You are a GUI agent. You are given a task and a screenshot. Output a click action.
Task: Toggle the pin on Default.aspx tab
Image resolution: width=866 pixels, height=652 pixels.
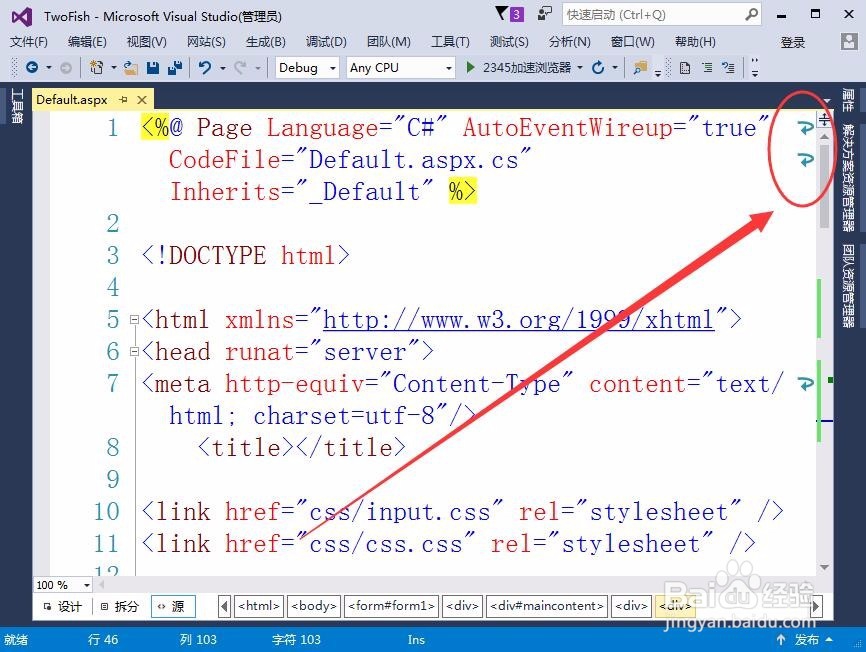123,99
